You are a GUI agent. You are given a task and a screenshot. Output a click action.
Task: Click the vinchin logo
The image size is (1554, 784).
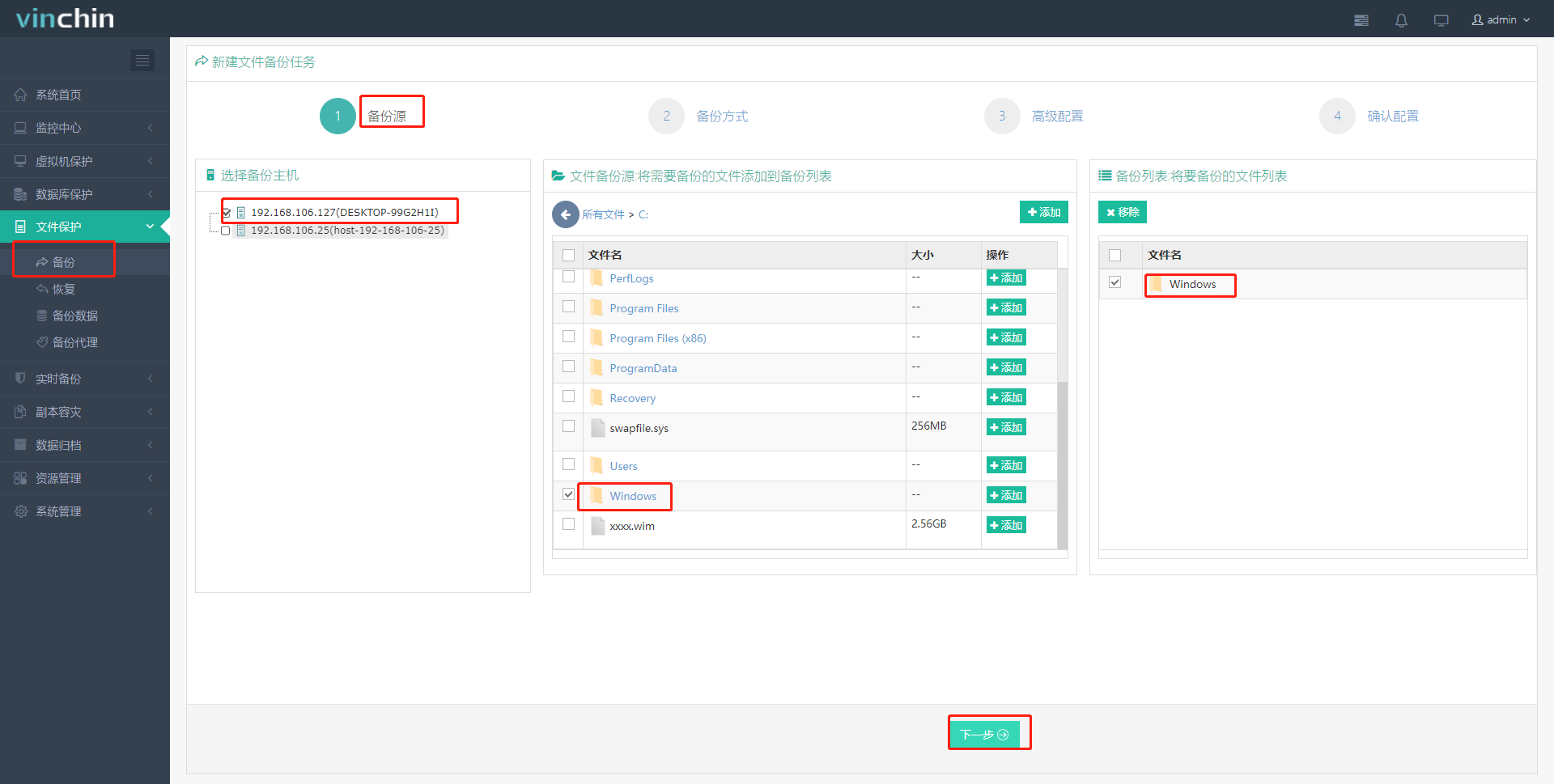pyautogui.click(x=65, y=19)
